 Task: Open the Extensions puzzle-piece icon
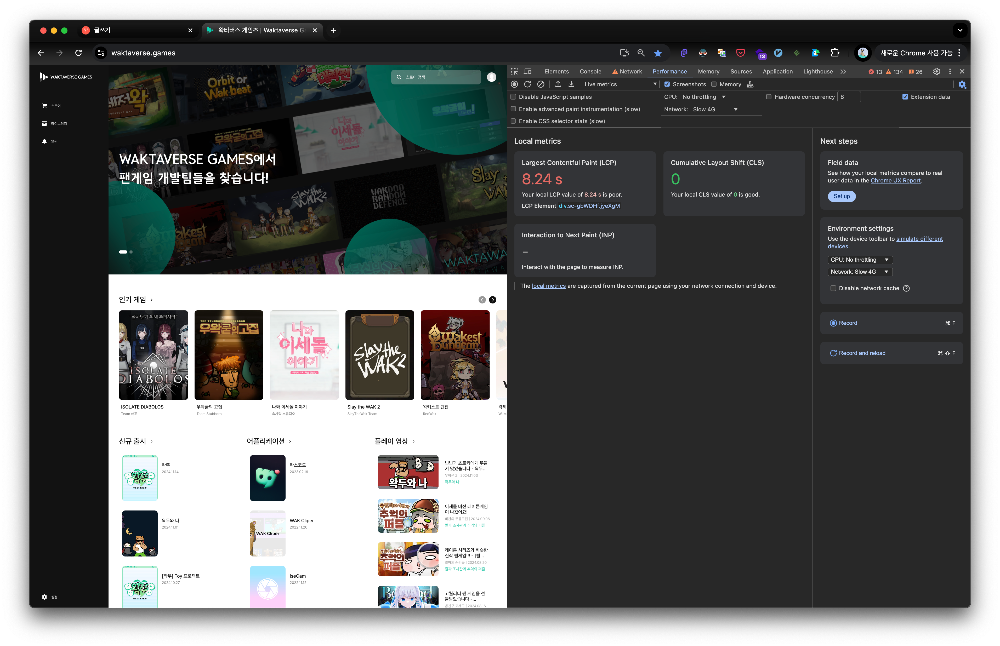(x=835, y=53)
